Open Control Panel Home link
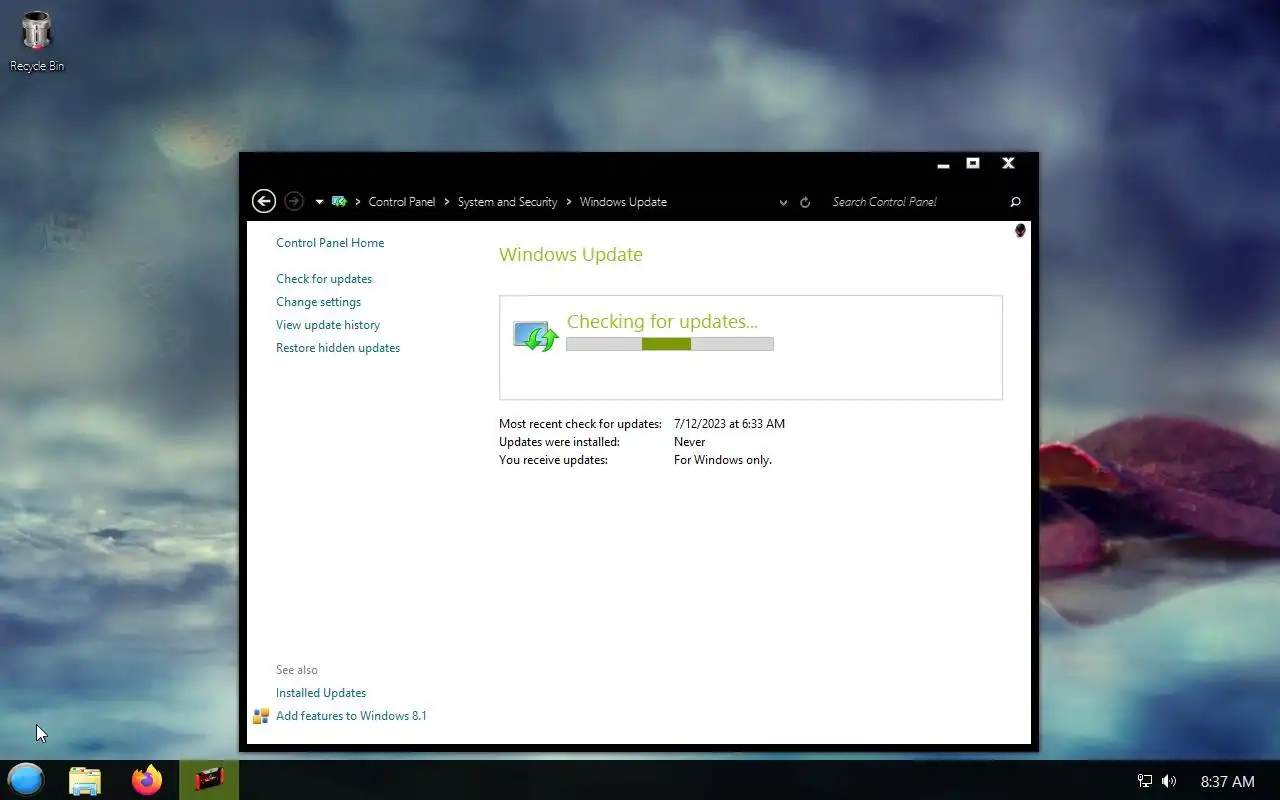The width and height of the screenshot is (1280, 800). point(330,243)
